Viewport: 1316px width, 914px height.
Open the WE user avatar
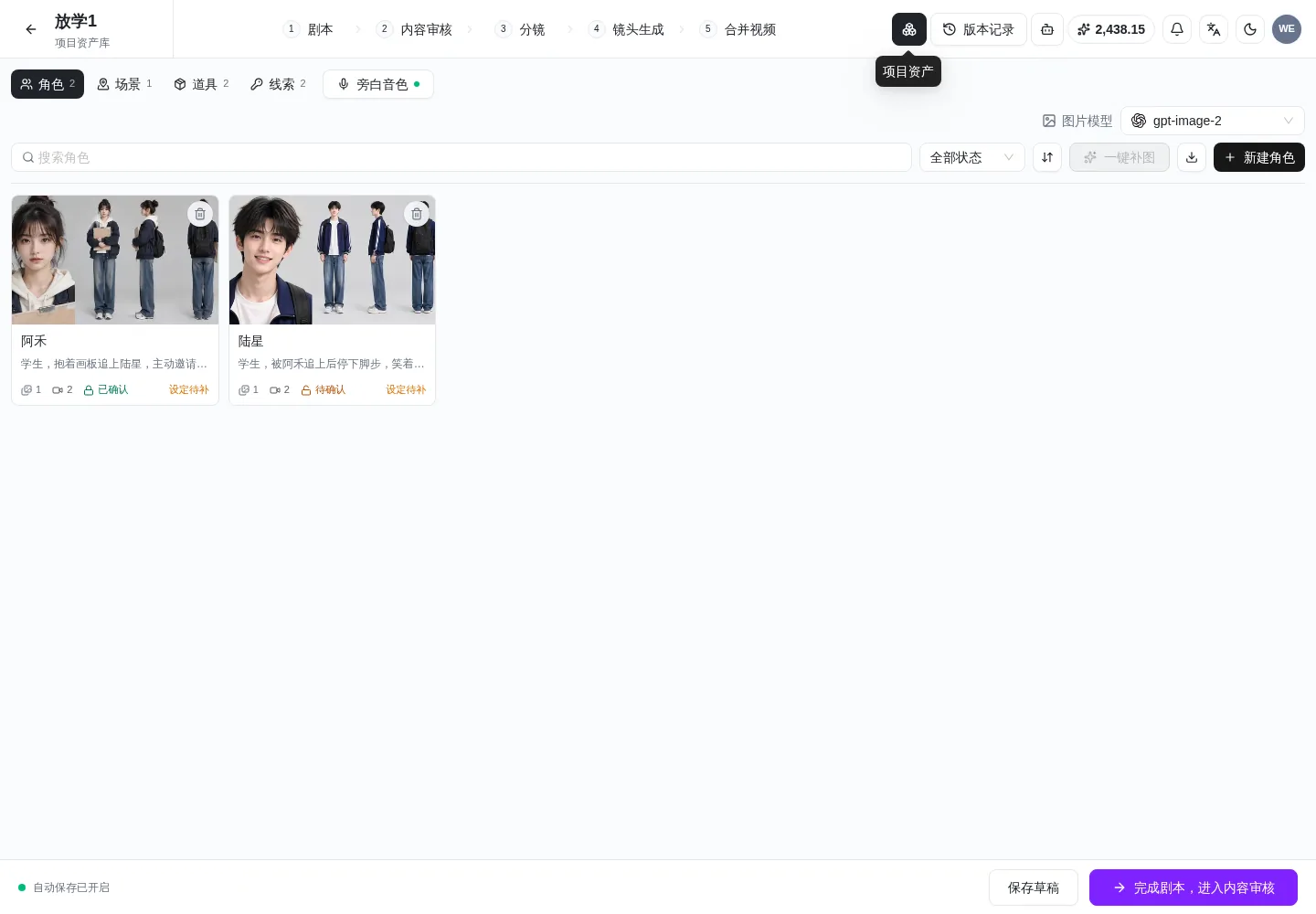1287,29
